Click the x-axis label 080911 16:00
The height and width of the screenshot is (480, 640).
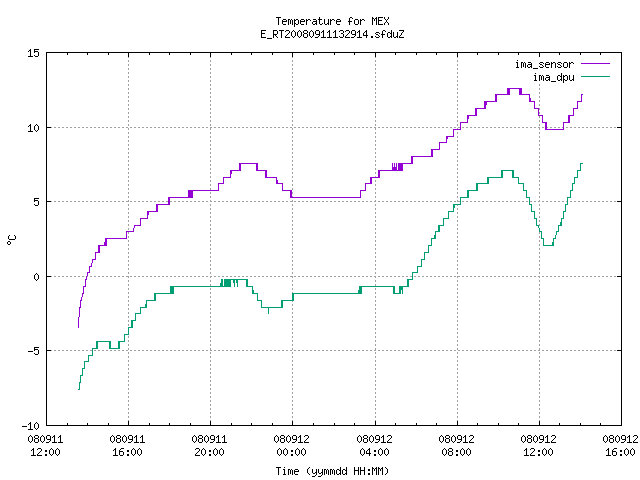coord(127,446)
